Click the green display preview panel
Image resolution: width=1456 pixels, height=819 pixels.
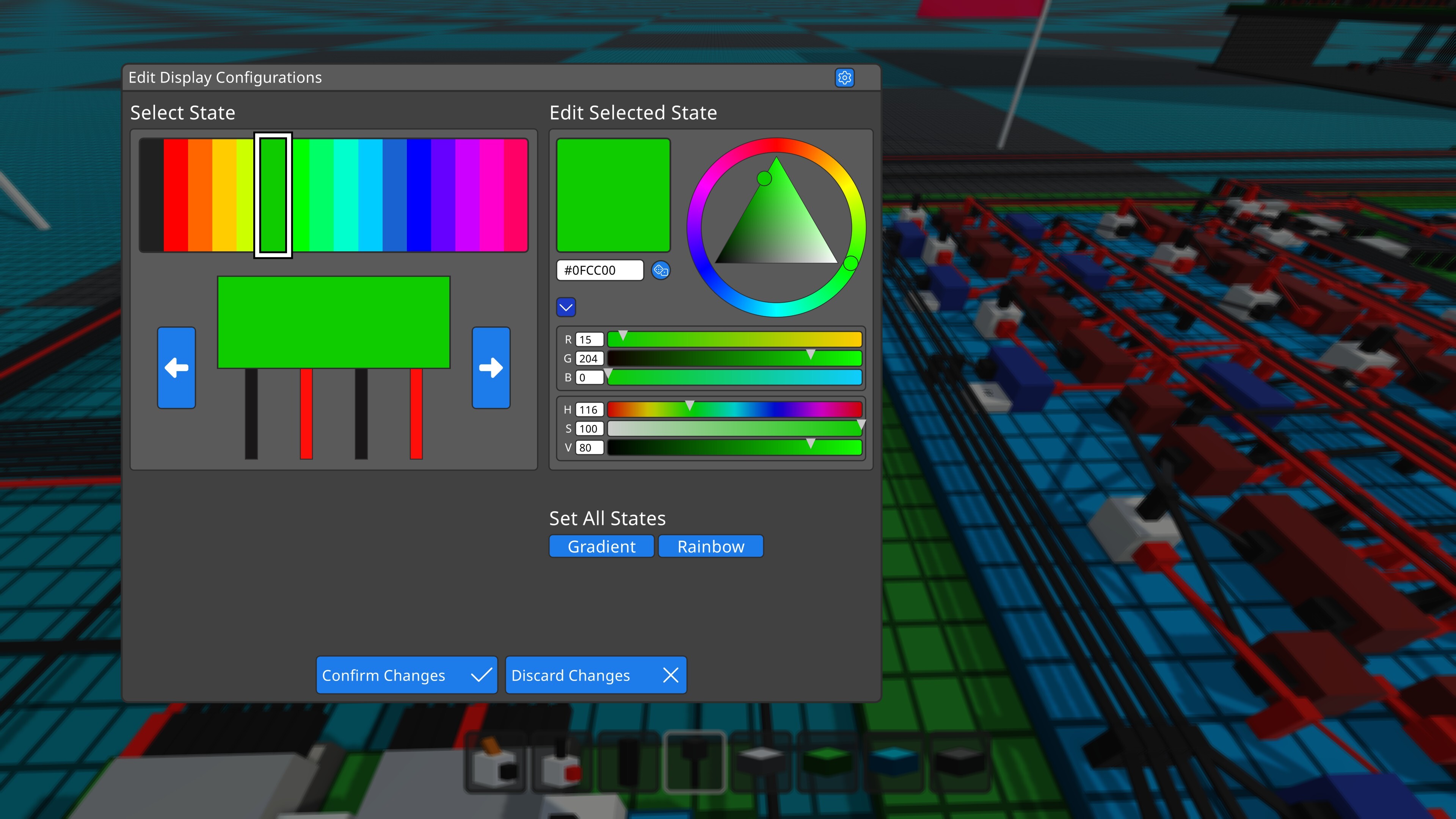coord(334,322)
